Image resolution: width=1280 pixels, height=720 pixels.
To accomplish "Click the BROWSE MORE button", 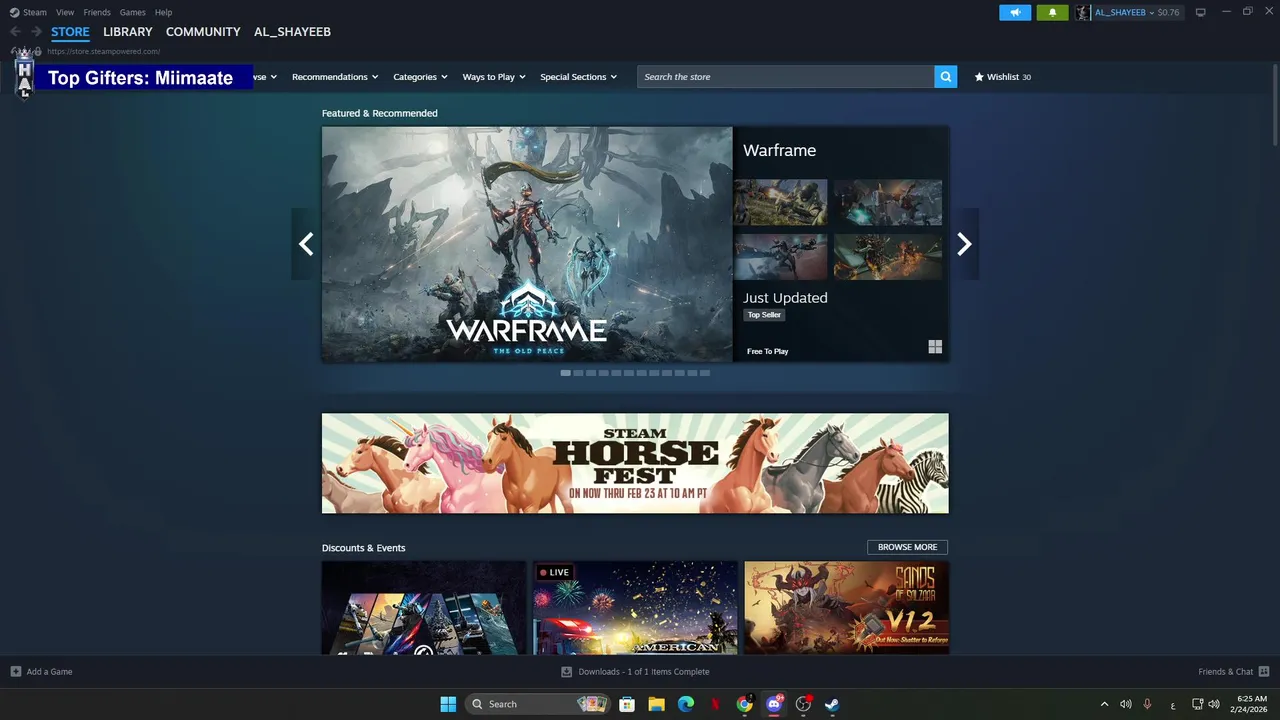I will pos(907,547).
